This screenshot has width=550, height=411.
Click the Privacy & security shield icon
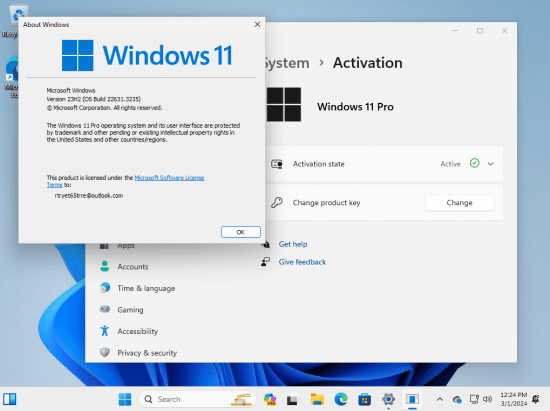(105, 352)
